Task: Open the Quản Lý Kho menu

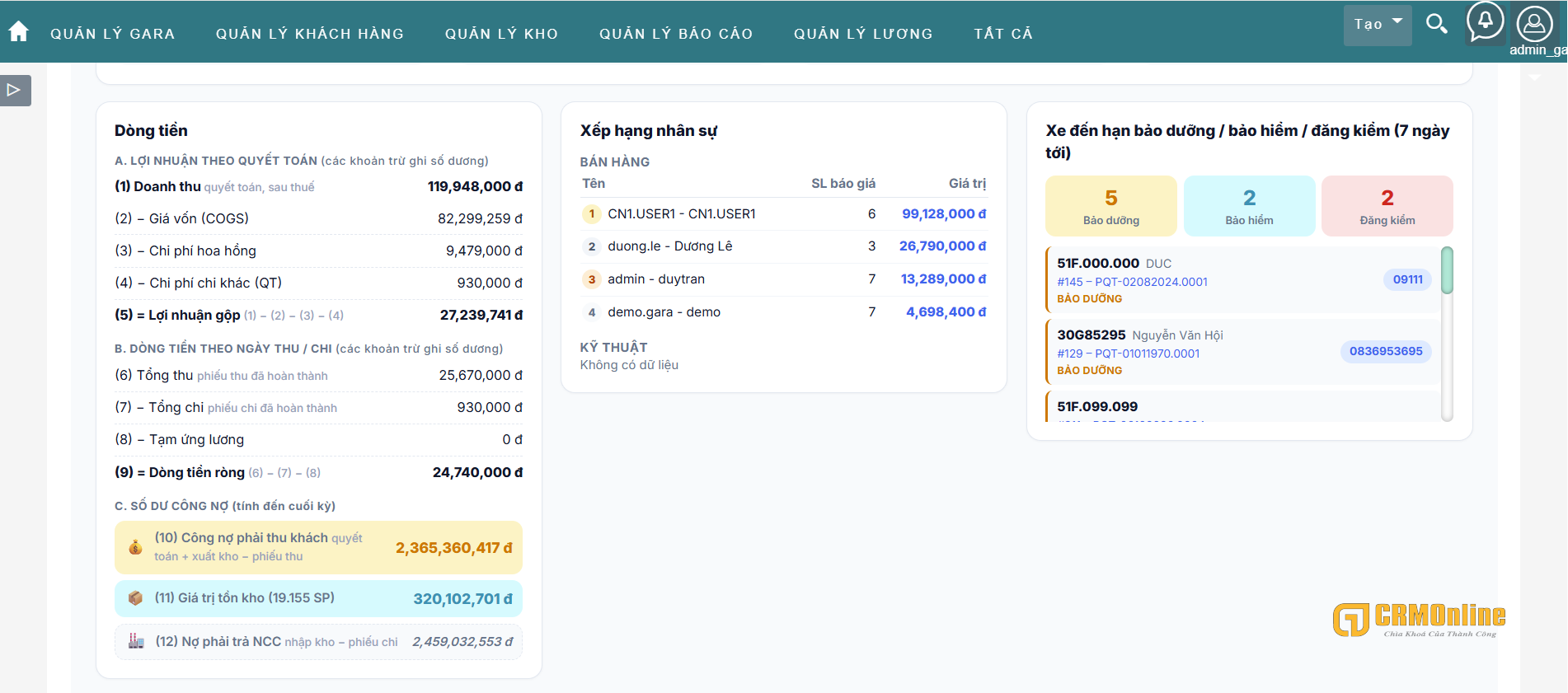Action: [502, 34]
